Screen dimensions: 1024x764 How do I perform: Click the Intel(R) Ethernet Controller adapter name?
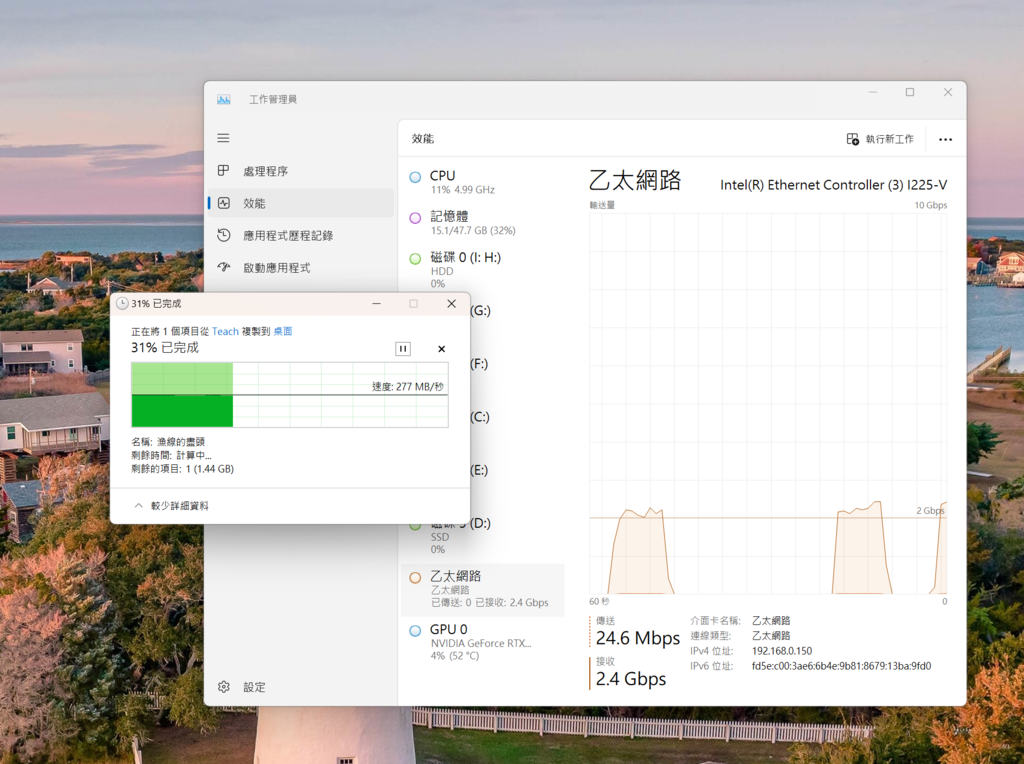coord(833,185)
